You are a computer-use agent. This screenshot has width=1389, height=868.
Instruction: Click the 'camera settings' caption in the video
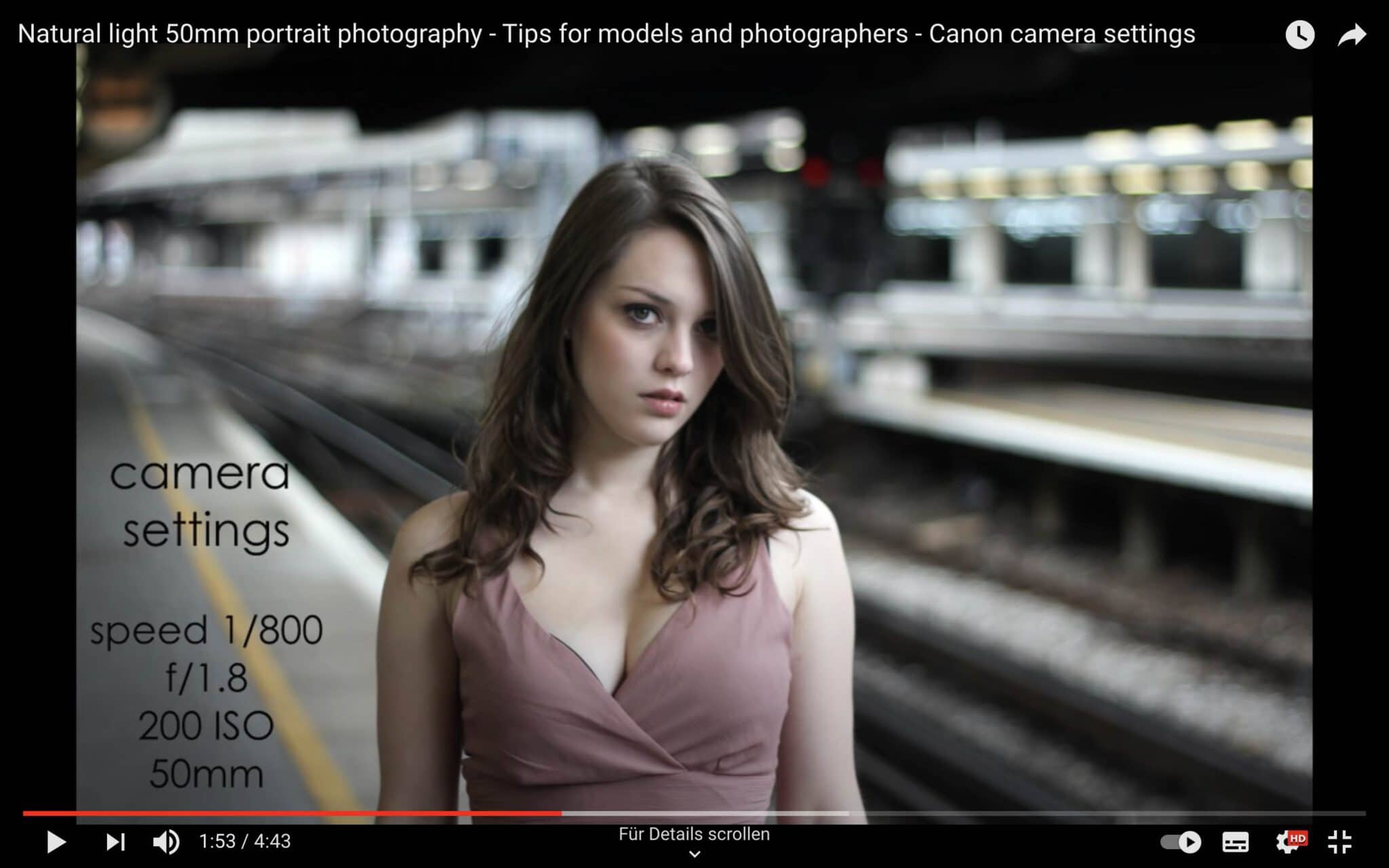click(x=201, y=502)
